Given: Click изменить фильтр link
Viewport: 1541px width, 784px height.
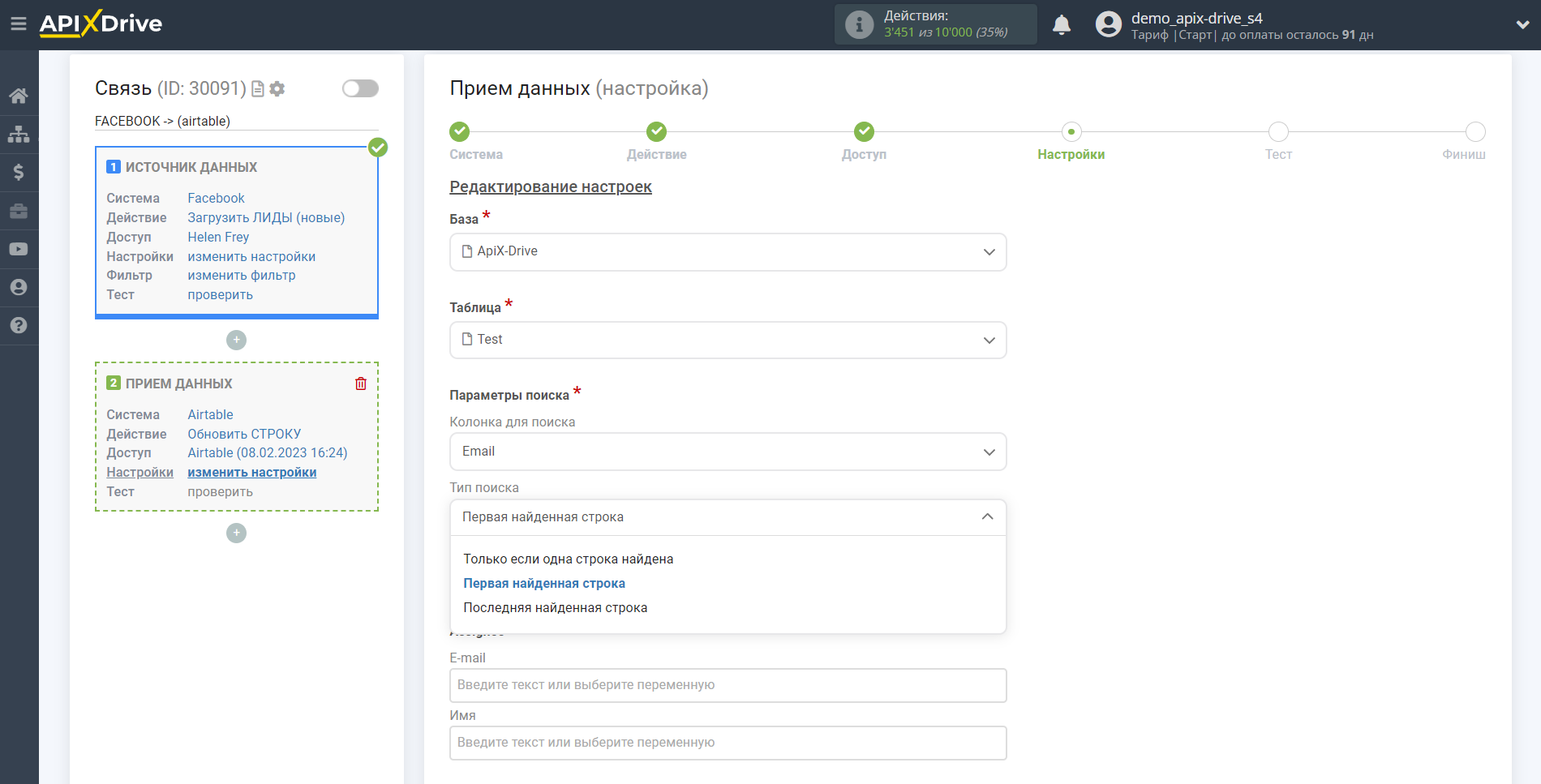Looking at the screenshot, I should point(242,275).
